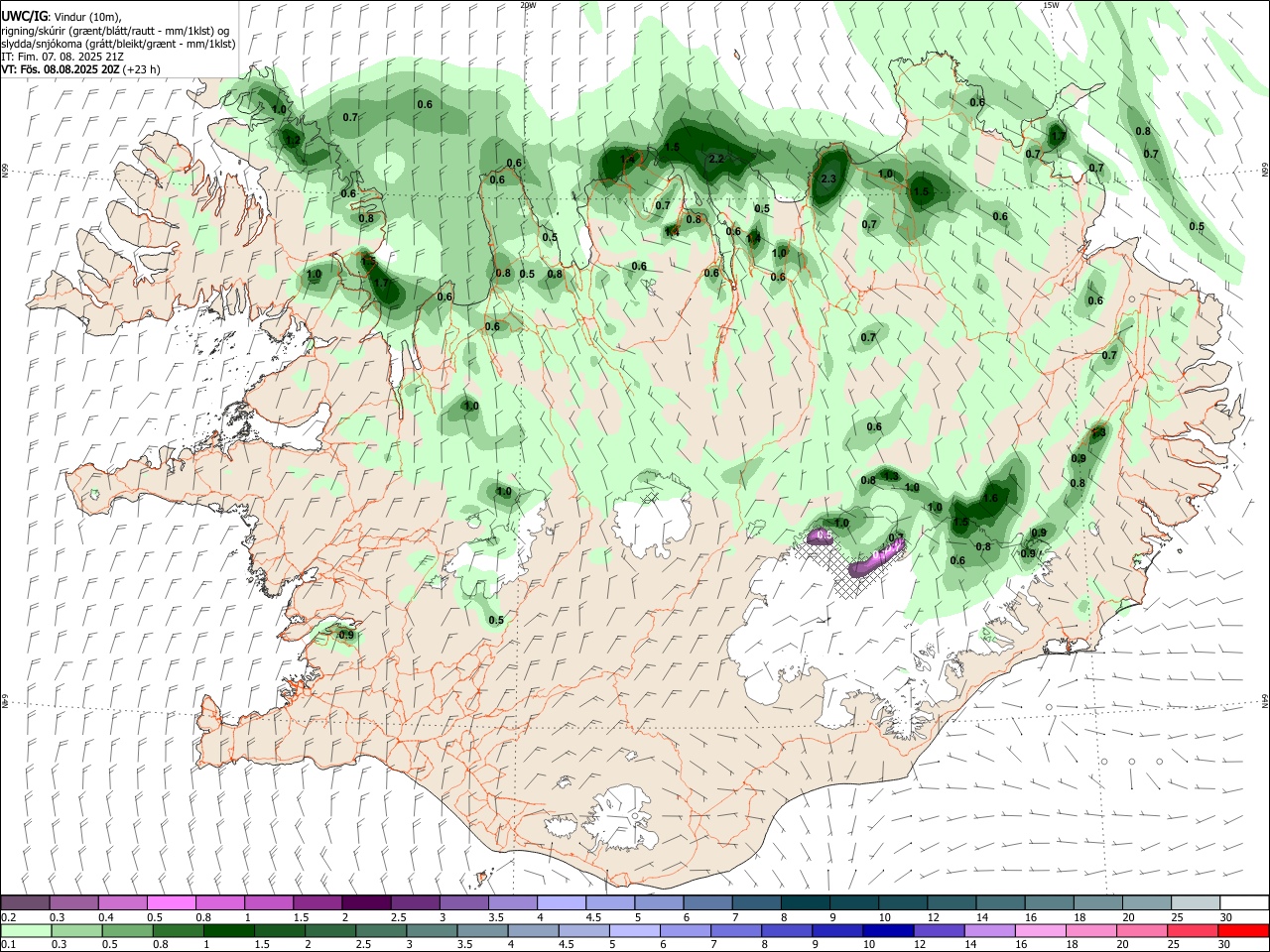Select the dark teal upper-row swatch at 8
This screenshot has height=952, width=1270.
coord(805,902)
